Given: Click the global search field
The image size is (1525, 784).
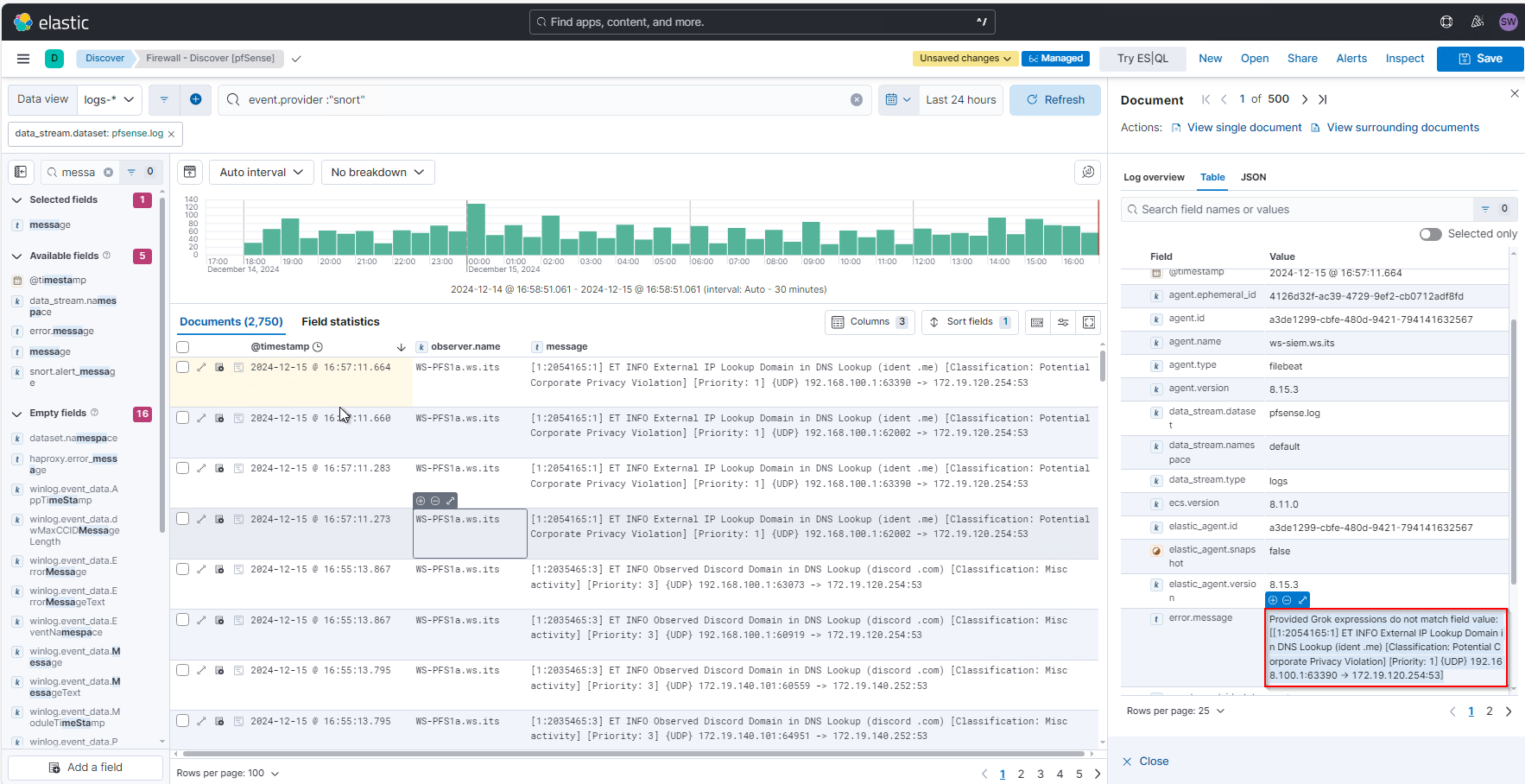Looking at the screenshot, I should 762,22.
